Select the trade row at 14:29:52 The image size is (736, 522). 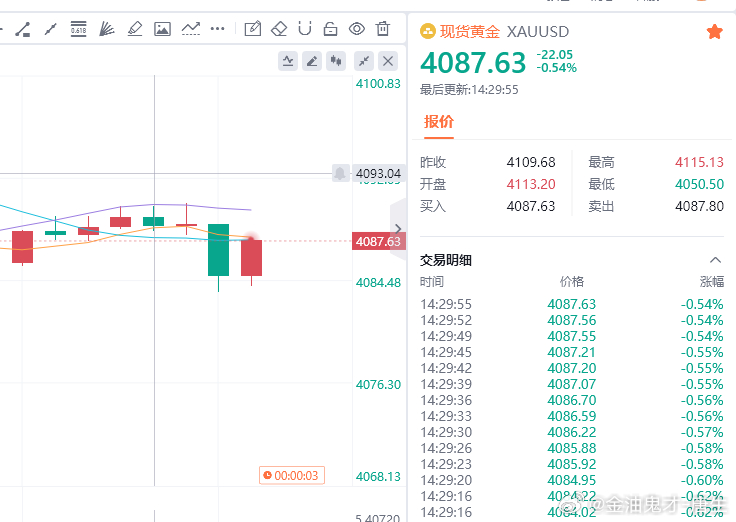(572, 320)
